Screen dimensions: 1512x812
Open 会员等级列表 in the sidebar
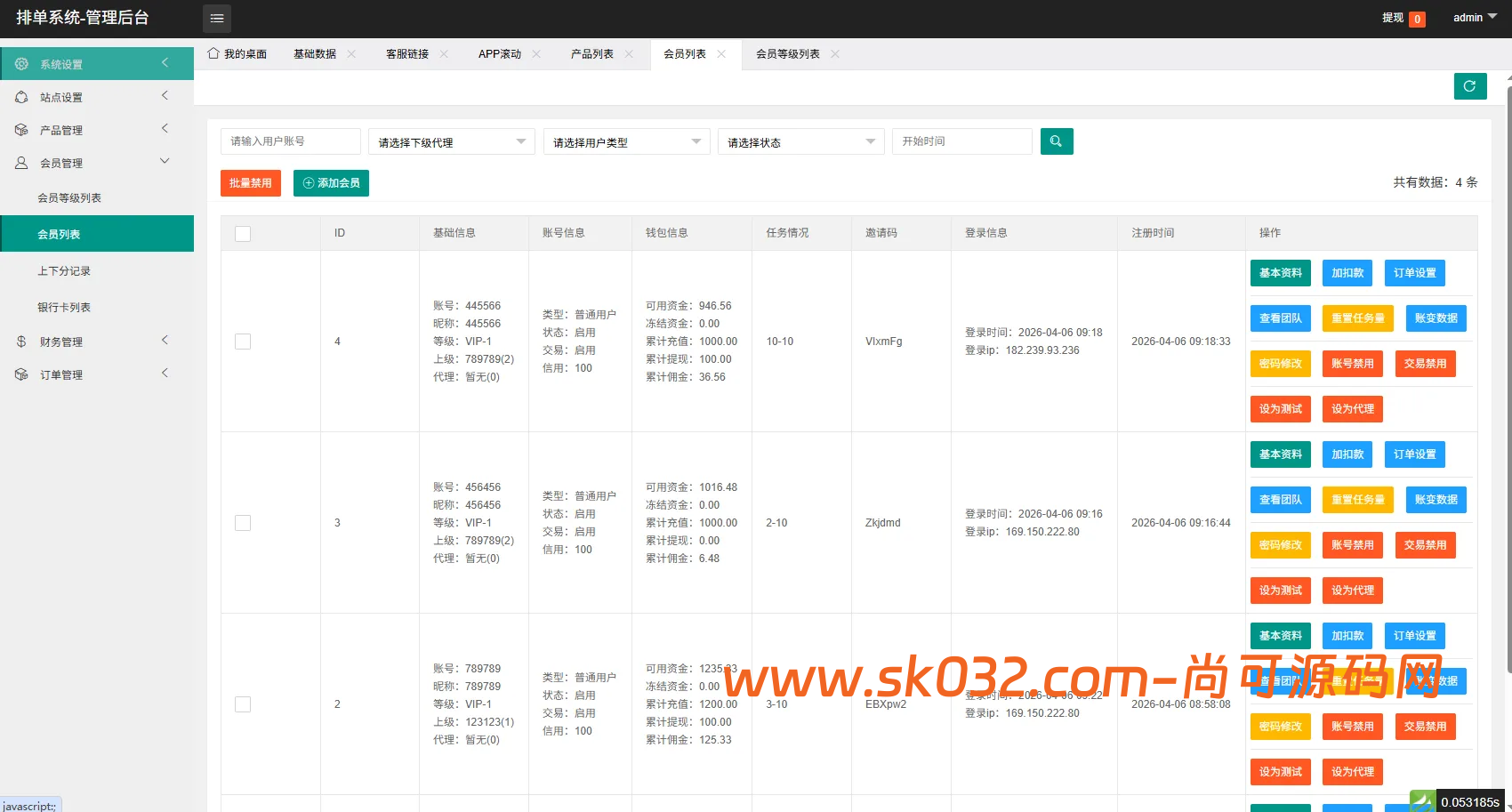pos(97,197)
